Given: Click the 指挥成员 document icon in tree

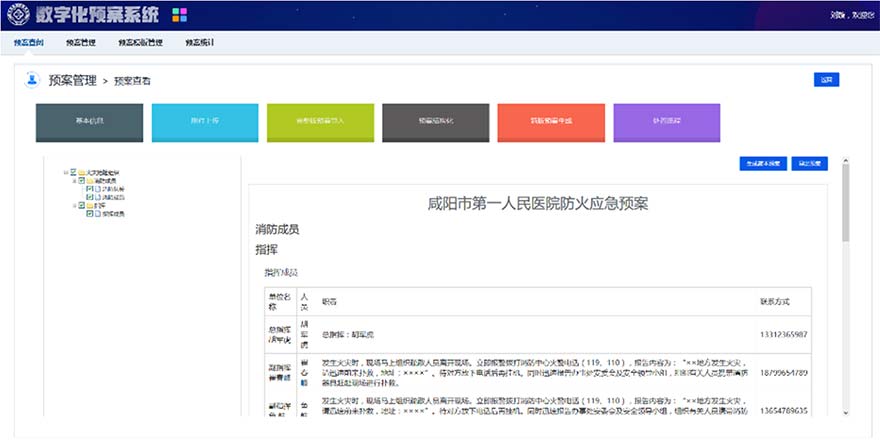Looking at the screenshot, I should [98, 214].
